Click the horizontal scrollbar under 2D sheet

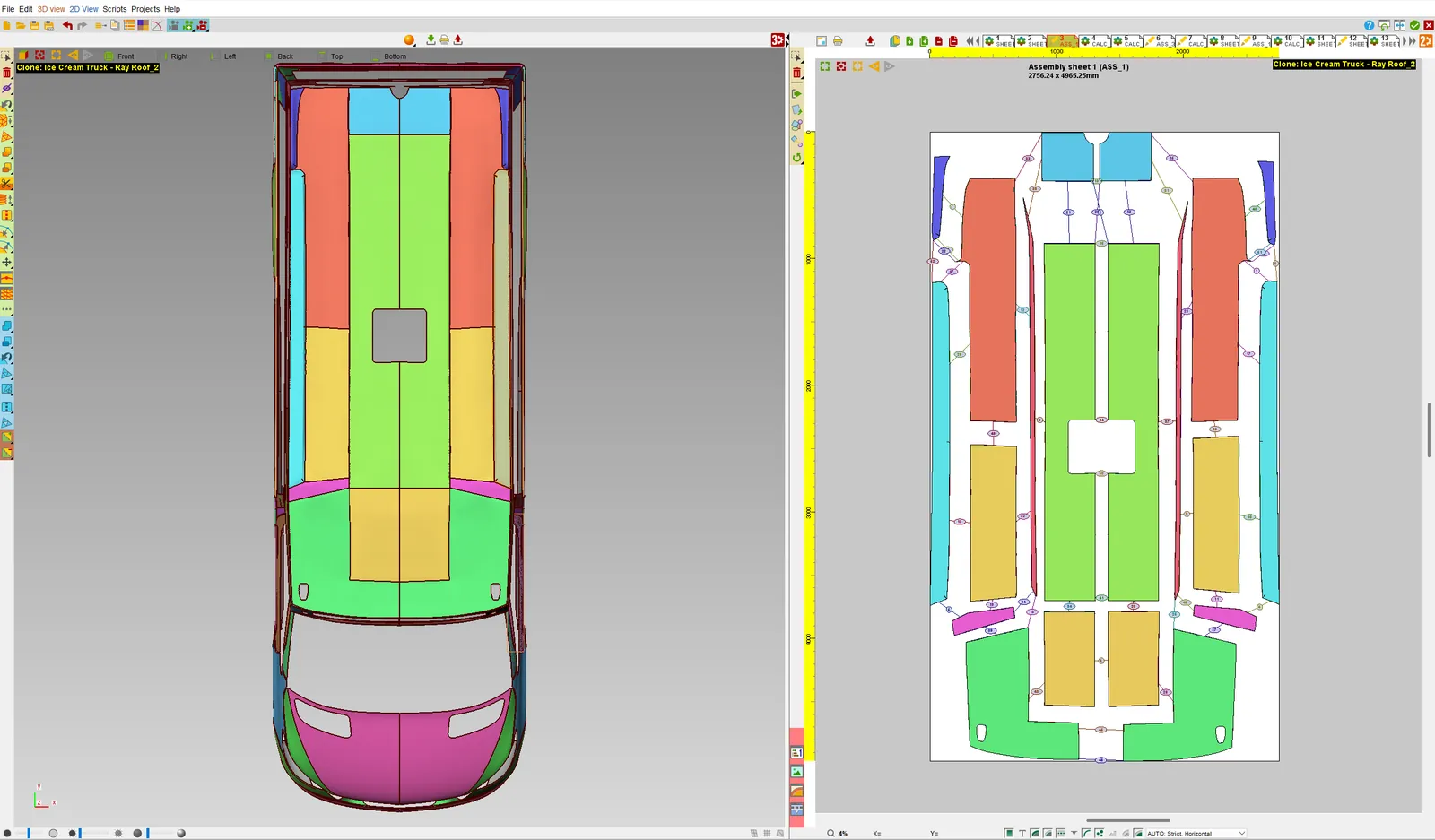tap(1127, 820)
